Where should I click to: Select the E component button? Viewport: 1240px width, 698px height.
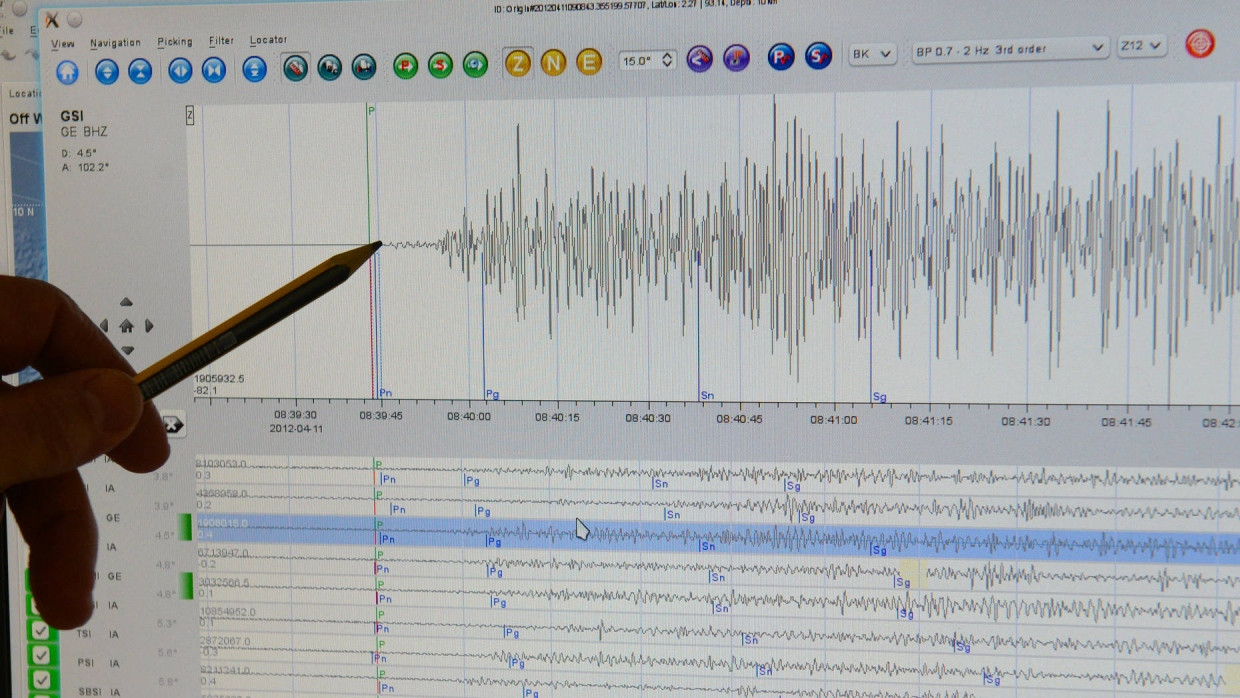point(589,61)
